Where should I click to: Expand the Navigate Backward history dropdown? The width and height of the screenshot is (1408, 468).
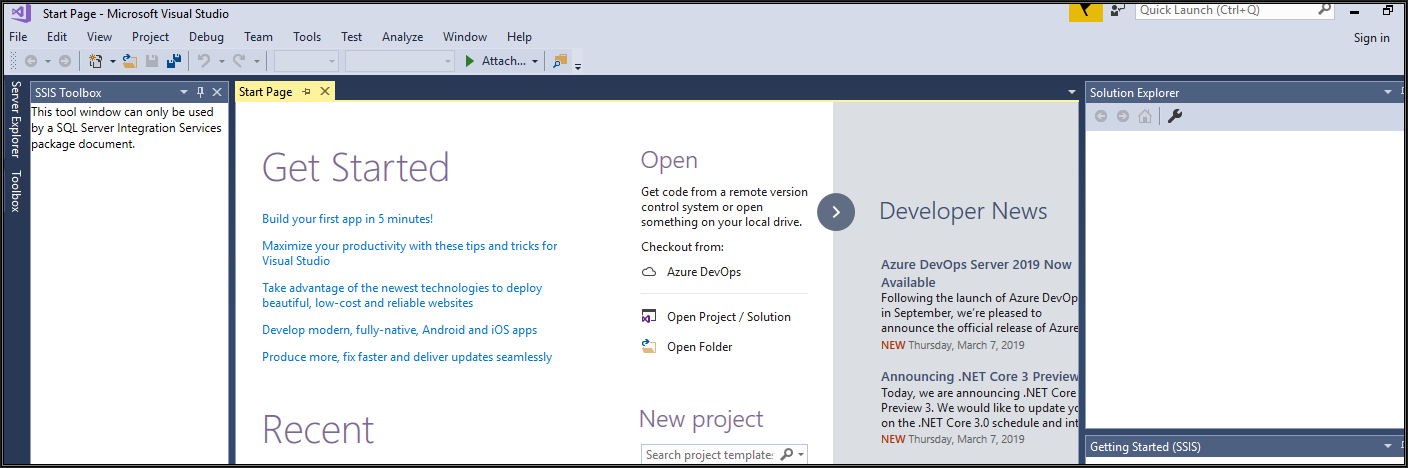(47, 61)
